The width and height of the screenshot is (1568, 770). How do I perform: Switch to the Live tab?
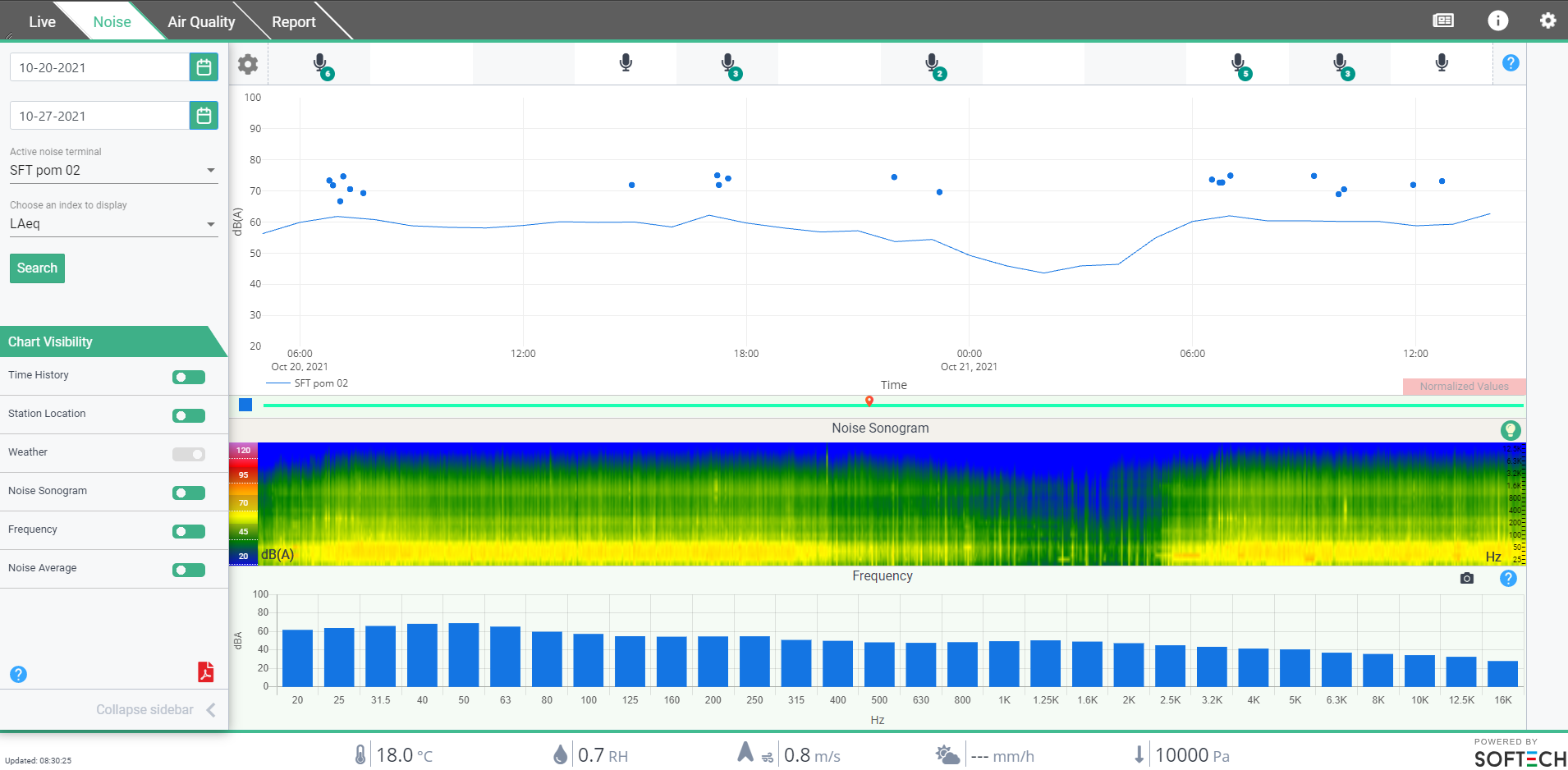(41, 21)
